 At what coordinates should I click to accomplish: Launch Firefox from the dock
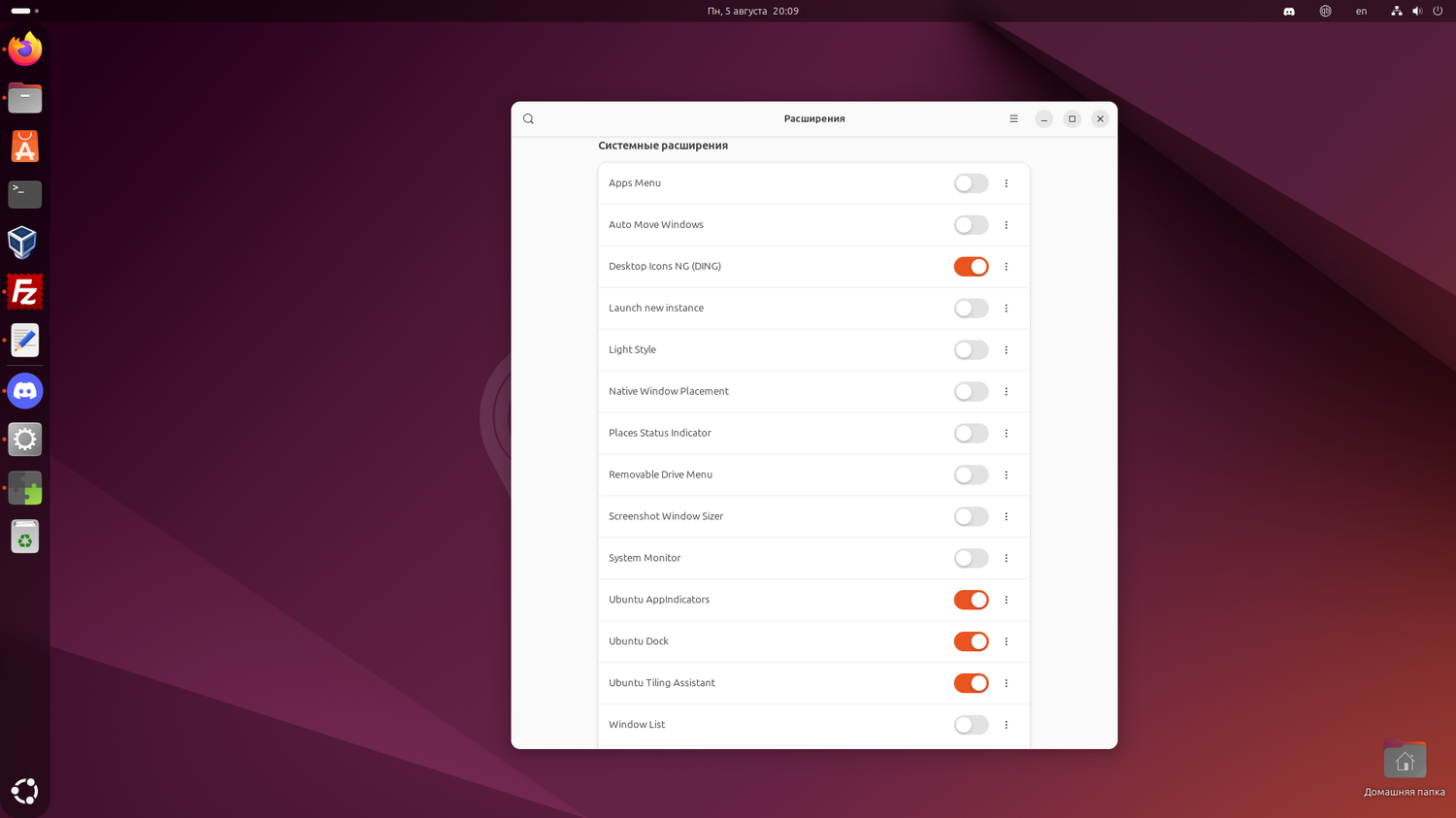click(x=25, y=49)
